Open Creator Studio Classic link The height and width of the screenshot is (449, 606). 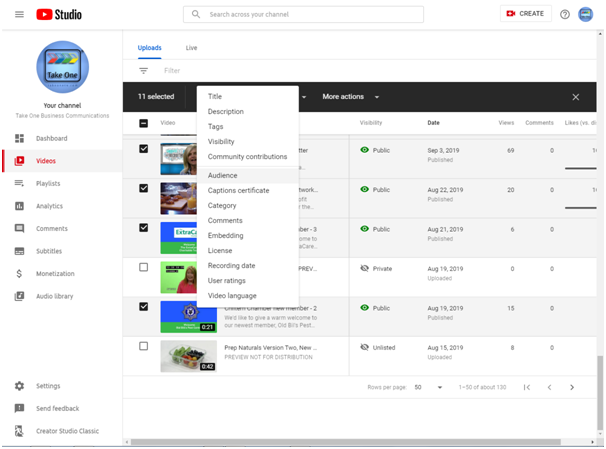(x=67, y=431)
